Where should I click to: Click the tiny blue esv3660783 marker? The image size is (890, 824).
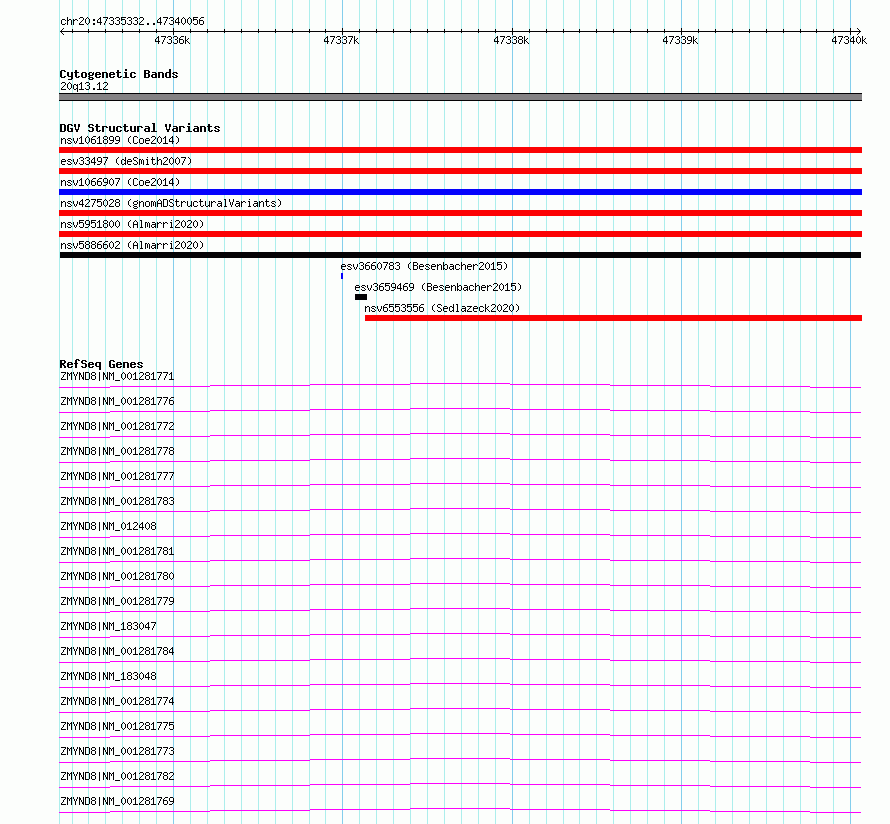point(342,276)
